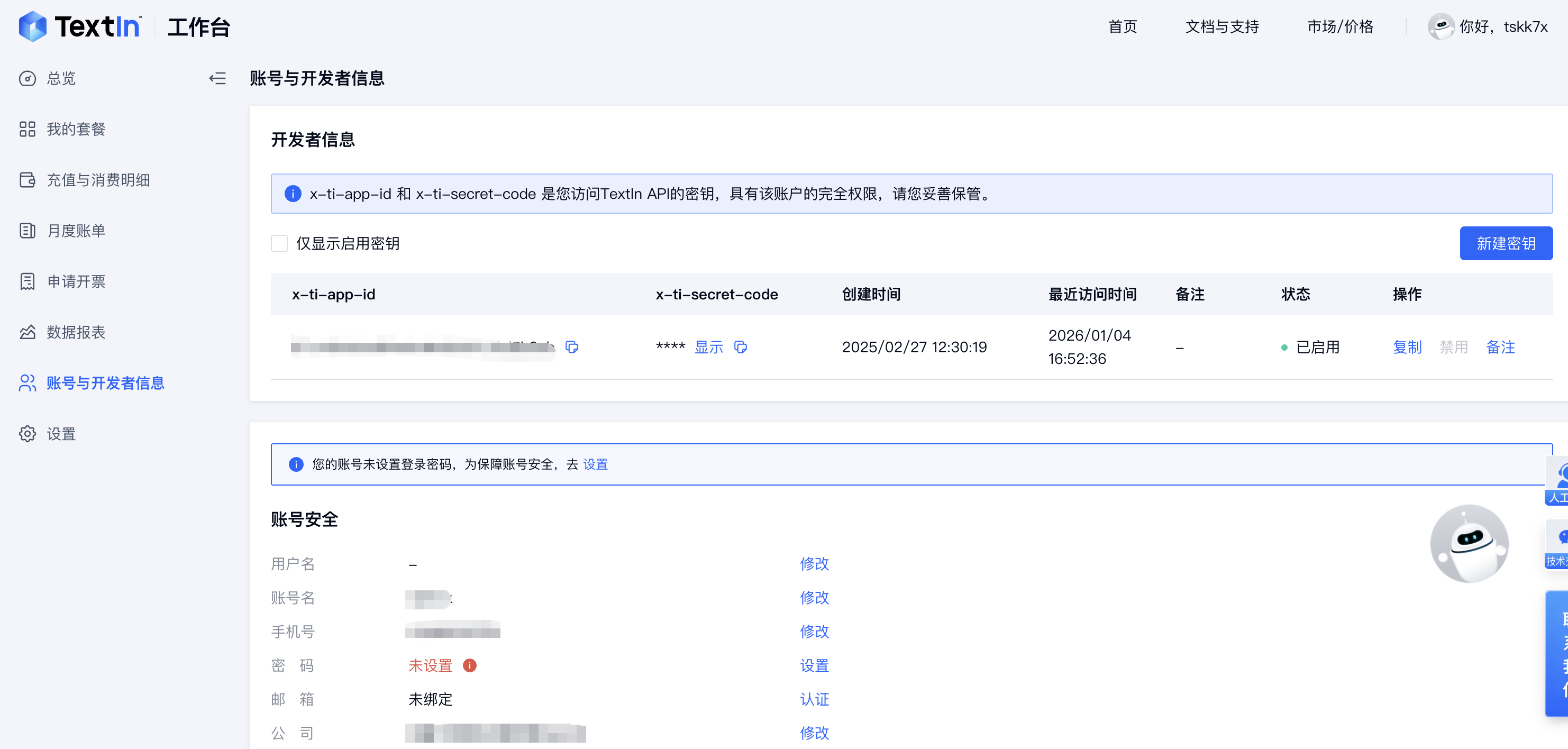This screenshot has height=749, width=1568.
Task: Create a new key with 新建密钥
Action: pyautogui.click(x=1506, y=243)
